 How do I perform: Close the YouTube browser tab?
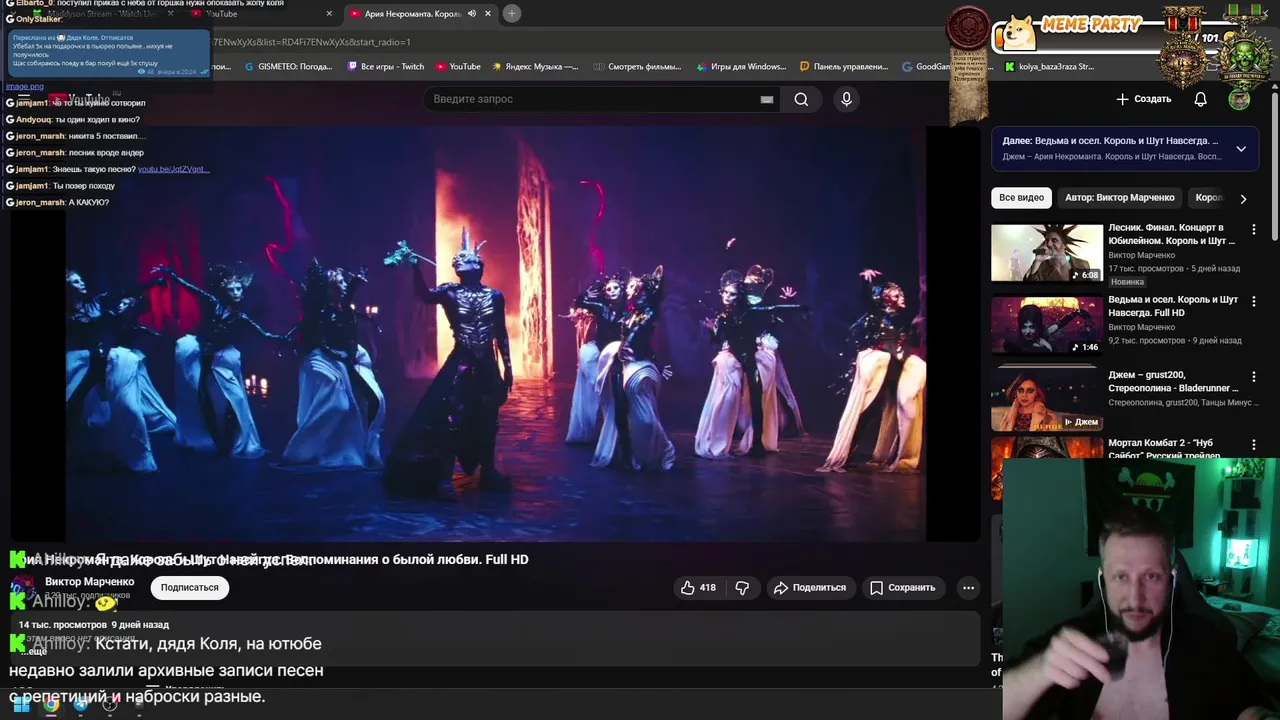[329, 14]
